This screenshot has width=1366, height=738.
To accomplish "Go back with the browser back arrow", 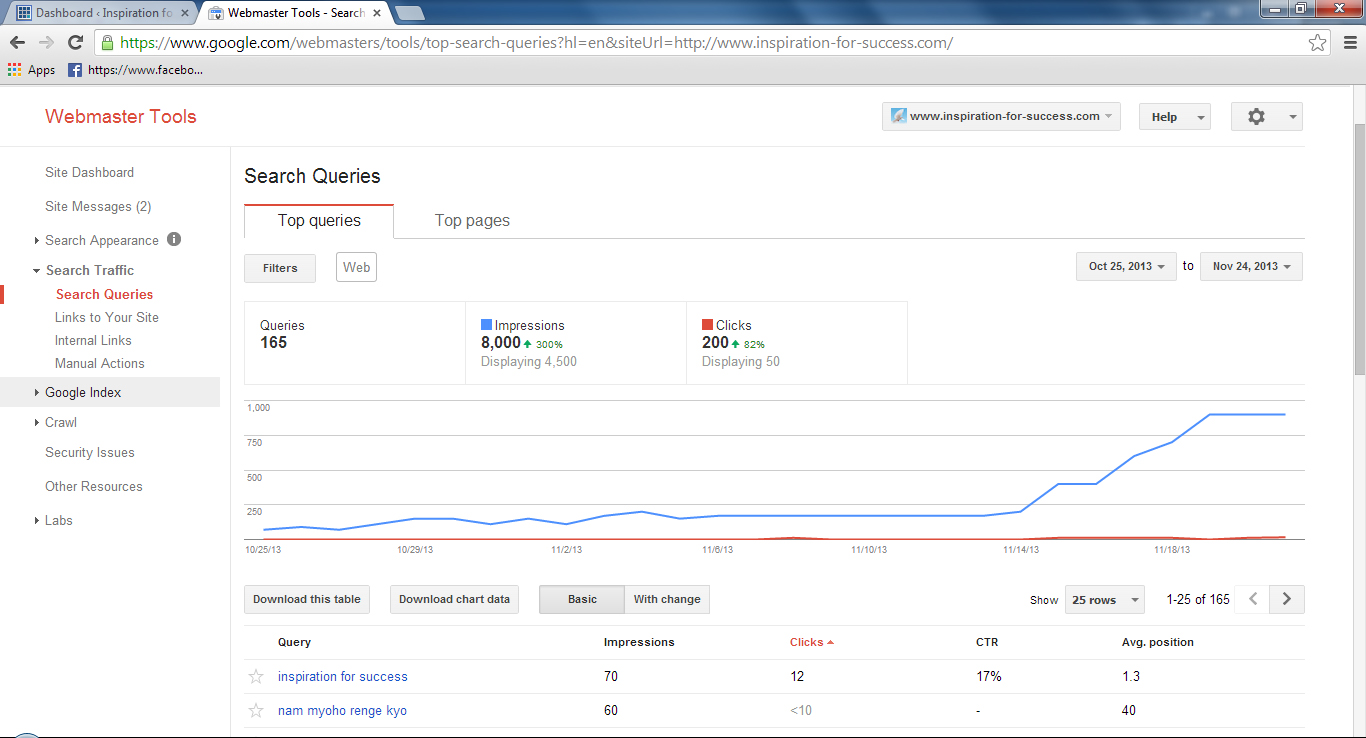I will [x=17, y=43].
